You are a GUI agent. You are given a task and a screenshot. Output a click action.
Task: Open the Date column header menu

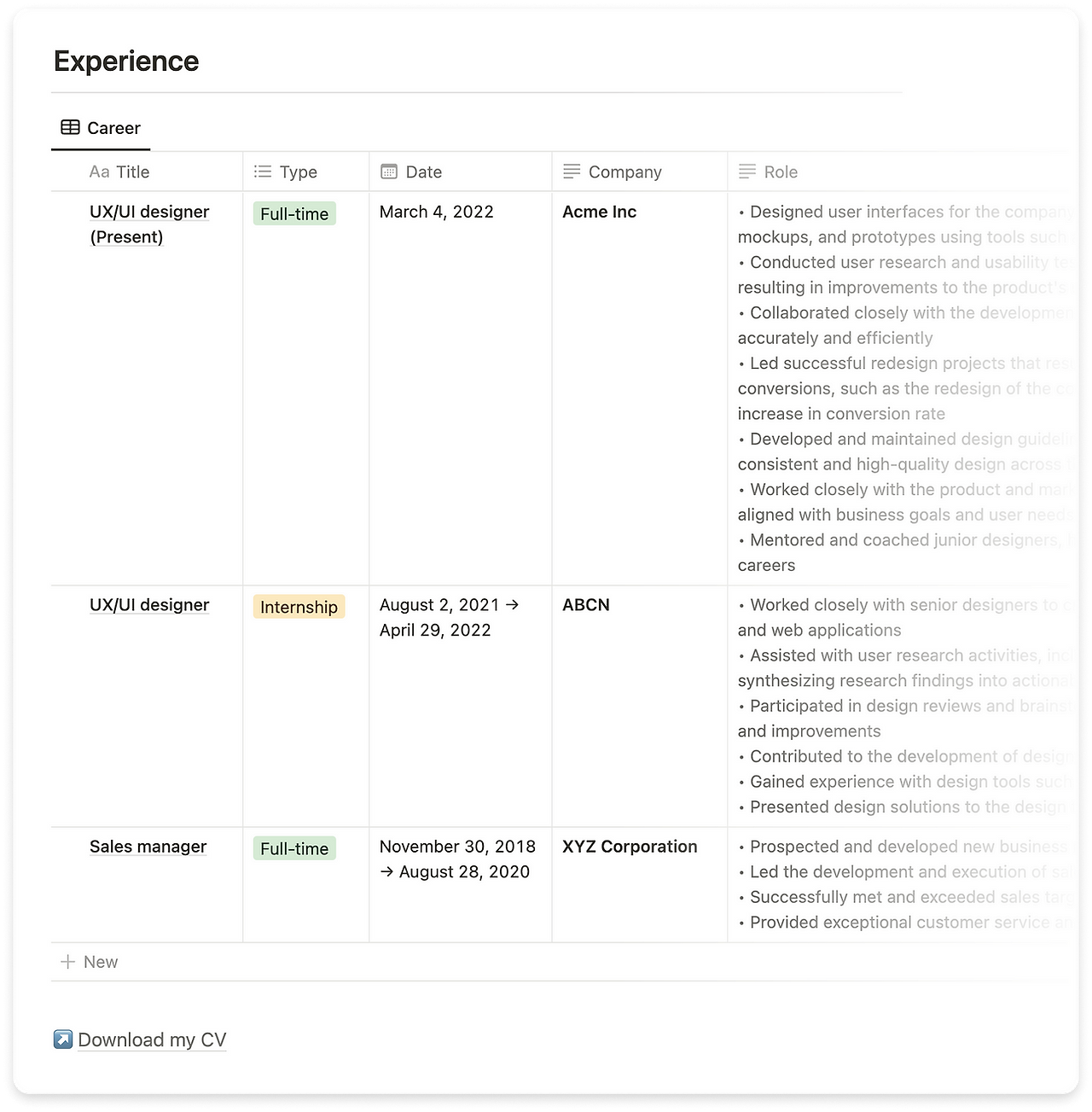(x=461, y=172)
